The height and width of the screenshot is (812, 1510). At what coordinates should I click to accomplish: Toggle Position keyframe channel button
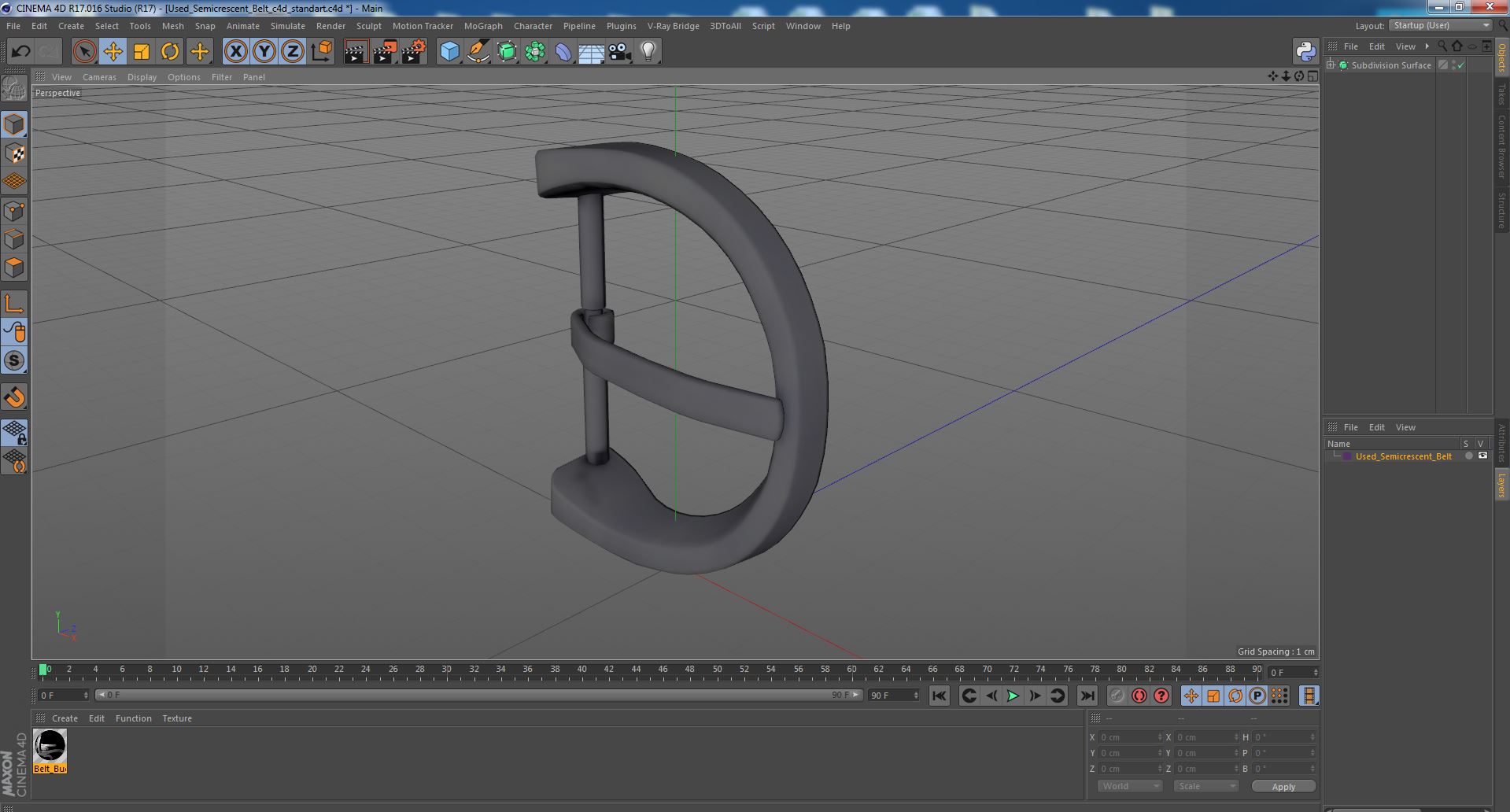coord(1191,696)
